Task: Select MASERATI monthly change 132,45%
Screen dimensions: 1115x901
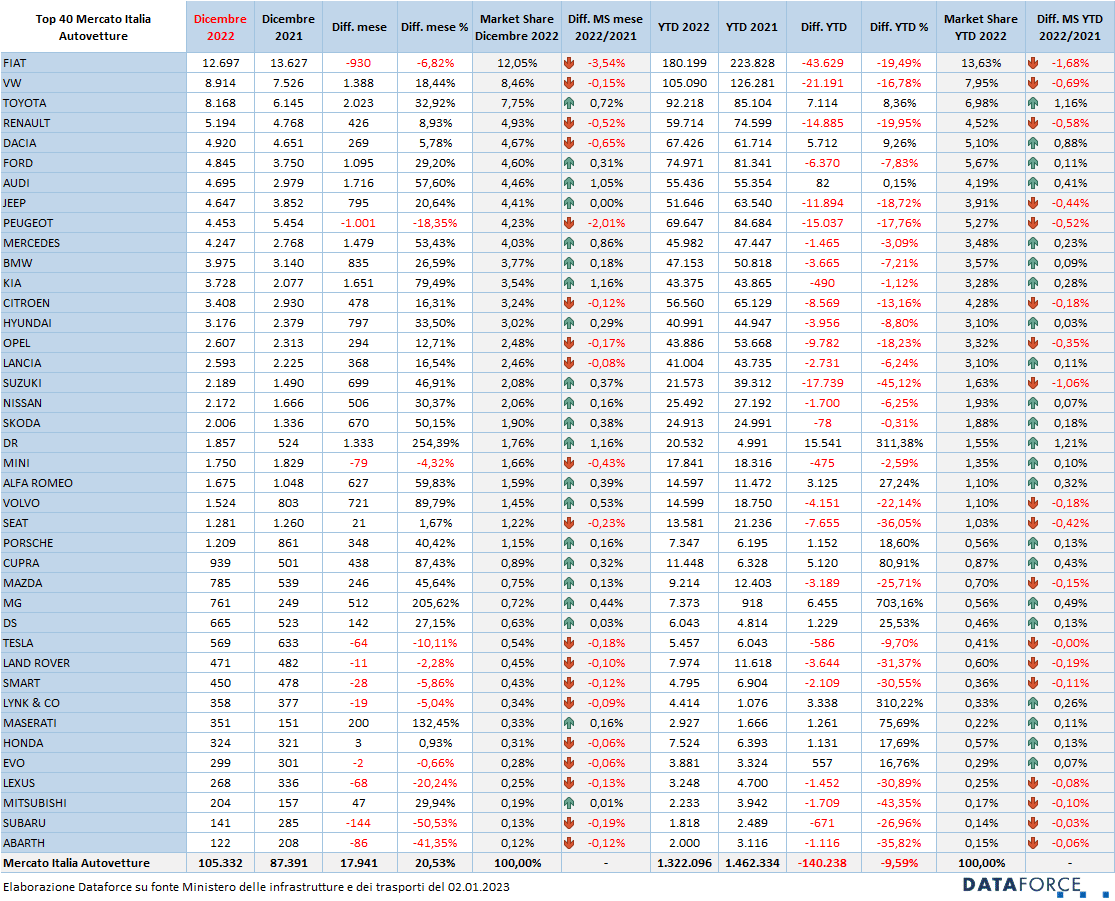Action: click(x=435, y=723)
